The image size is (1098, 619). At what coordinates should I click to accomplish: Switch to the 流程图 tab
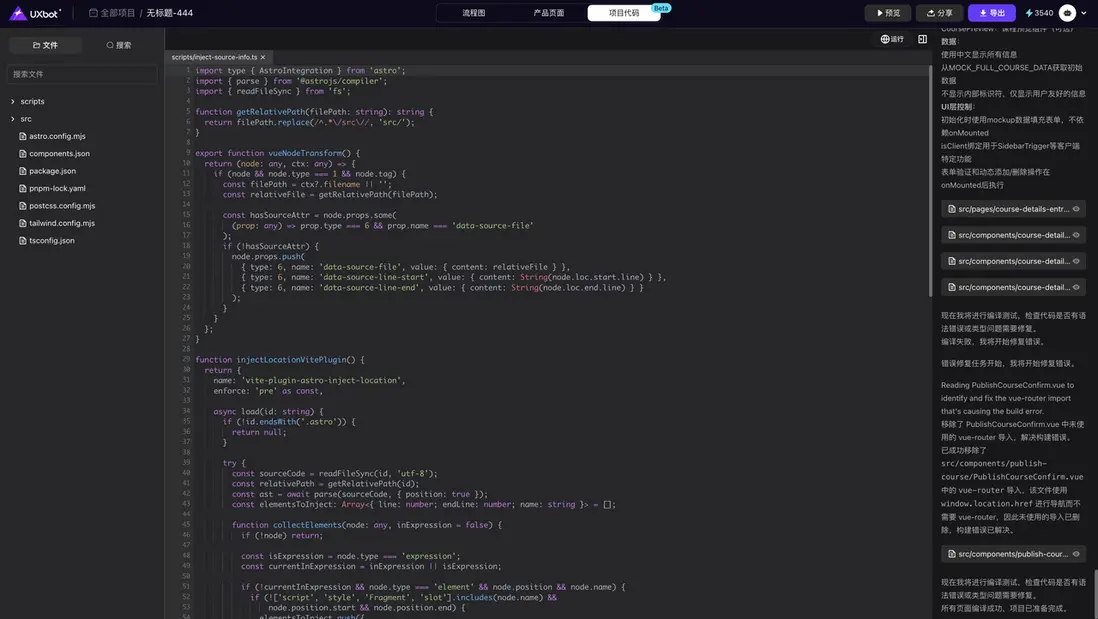coord(474,13)
